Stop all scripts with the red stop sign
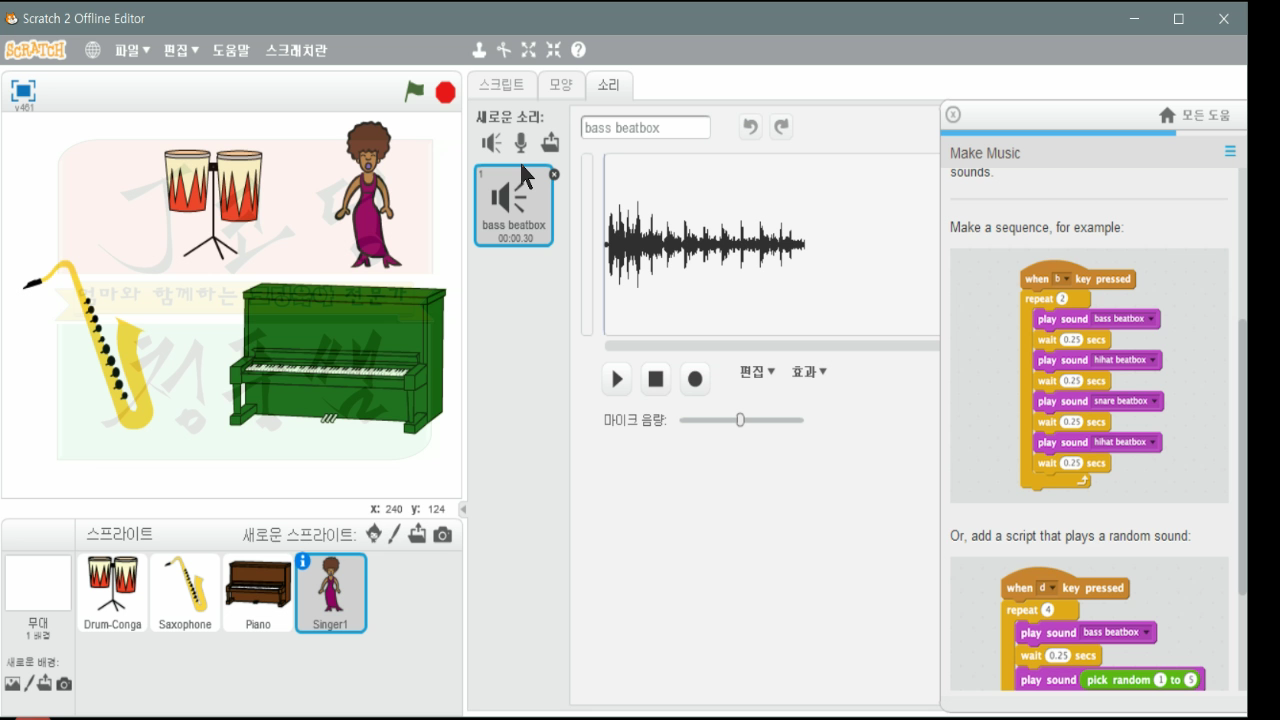 (446, 92)
